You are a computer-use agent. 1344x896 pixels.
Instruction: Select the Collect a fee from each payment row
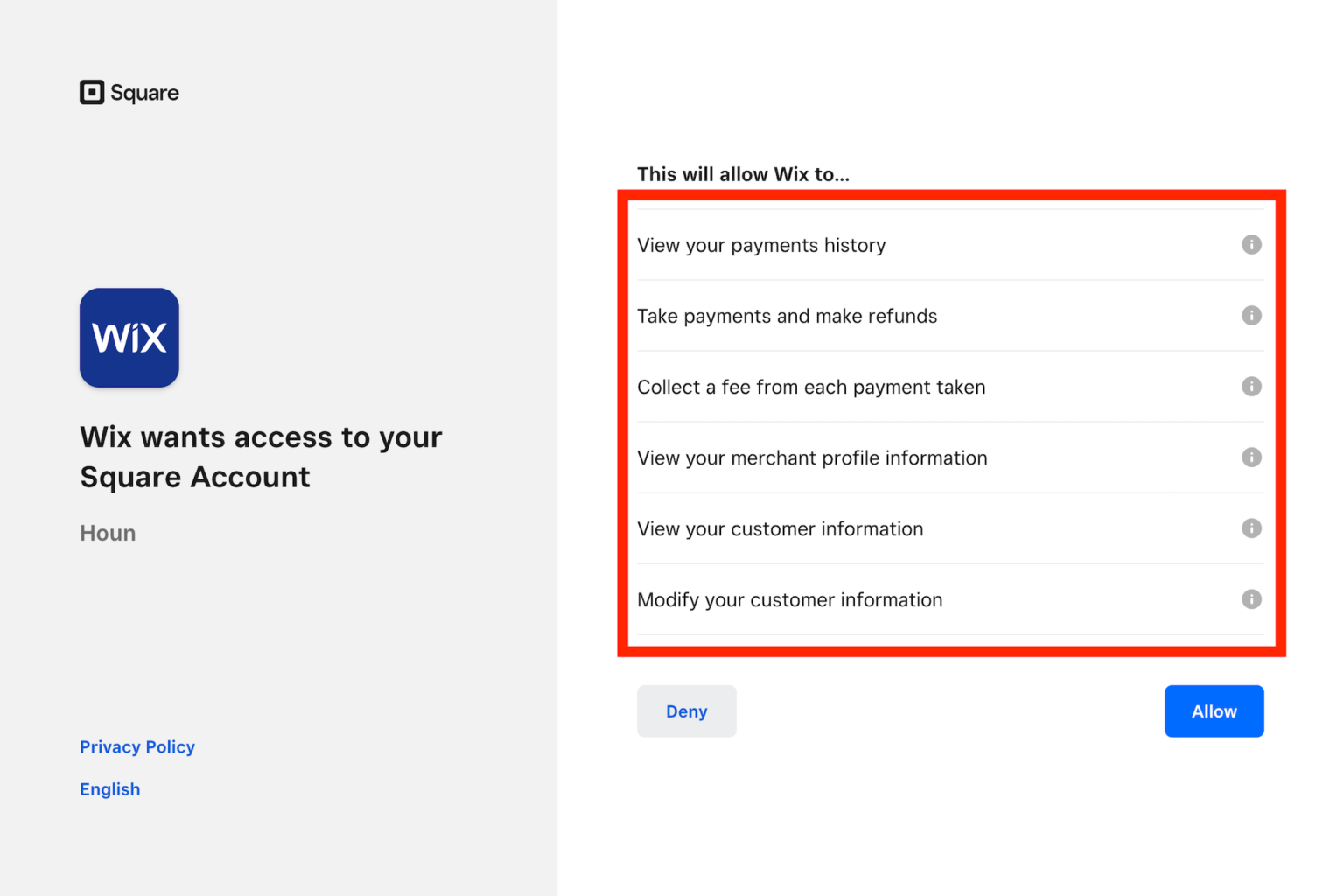click(x=811, y=388)
